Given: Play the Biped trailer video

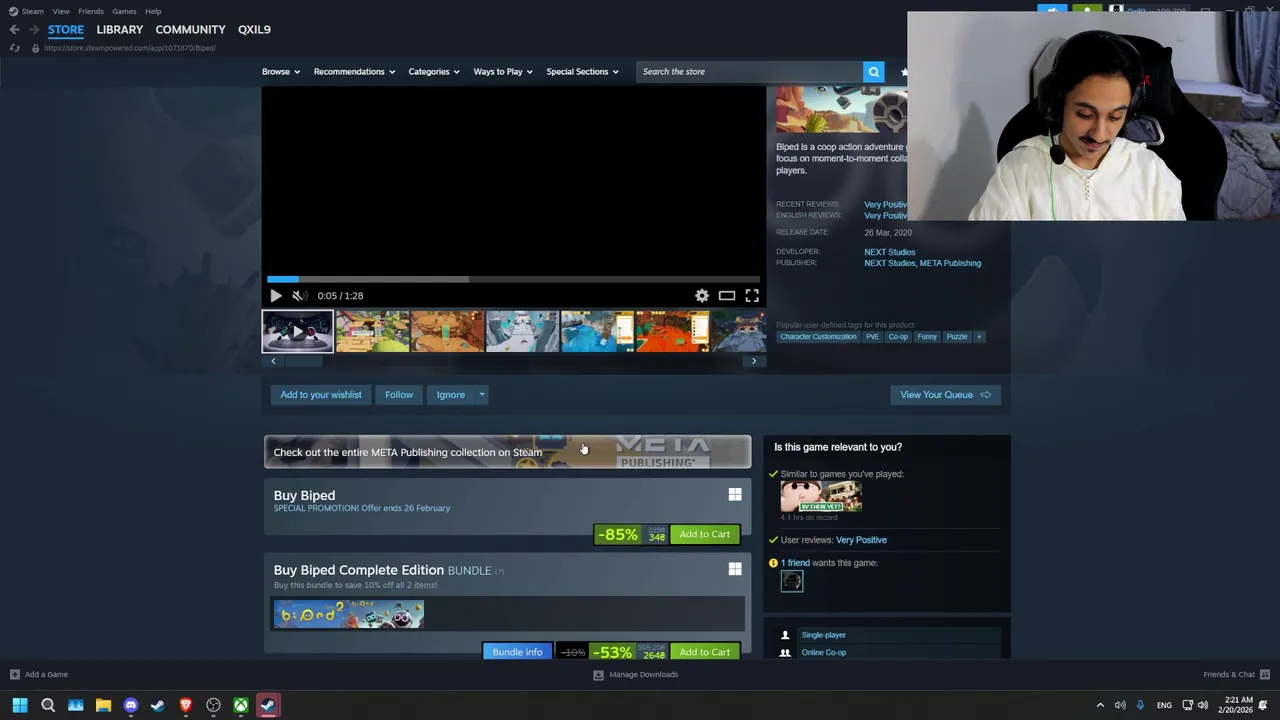Looking at the screenshot, I should point(276,295).
